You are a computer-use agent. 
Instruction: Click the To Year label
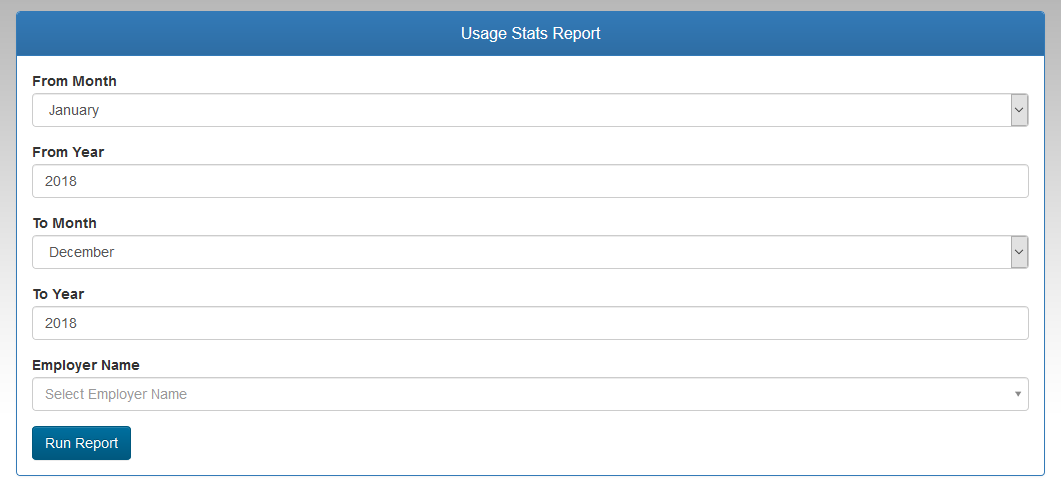click(x=58, y=294)
